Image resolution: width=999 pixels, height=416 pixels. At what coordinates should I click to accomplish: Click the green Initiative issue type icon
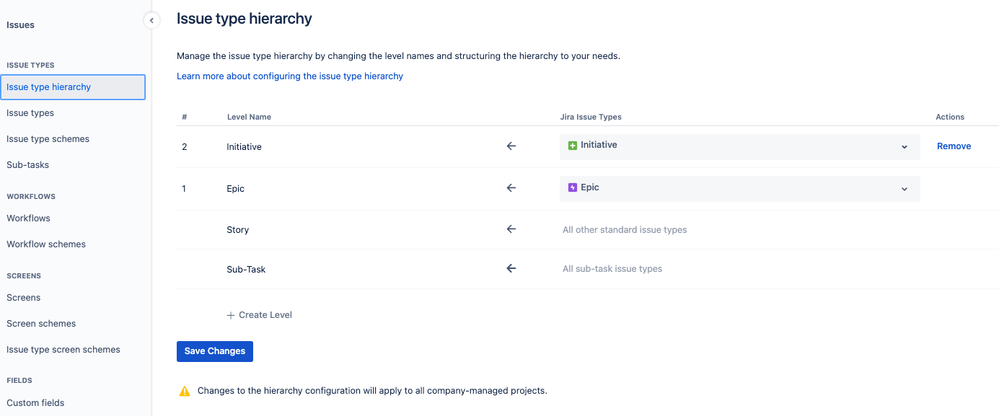click(x=573, y=146)
